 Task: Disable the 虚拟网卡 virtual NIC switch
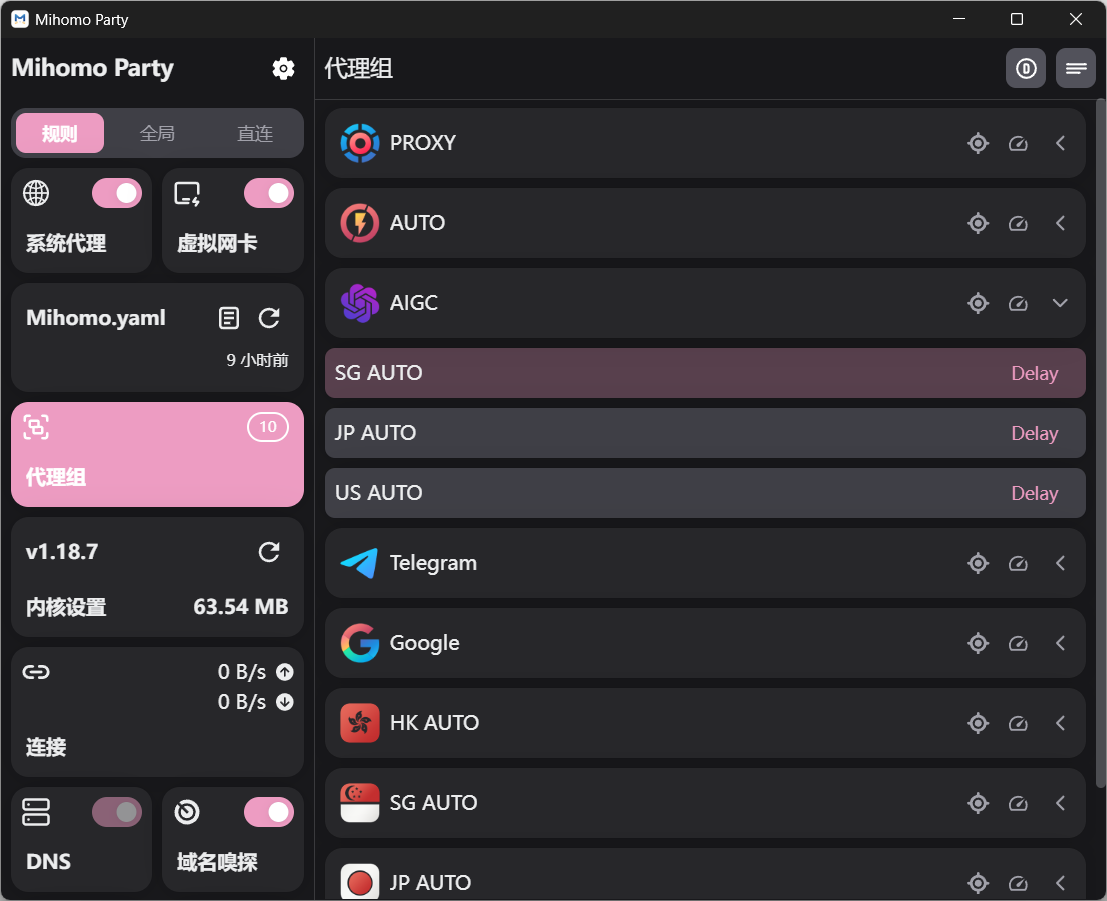268,193
